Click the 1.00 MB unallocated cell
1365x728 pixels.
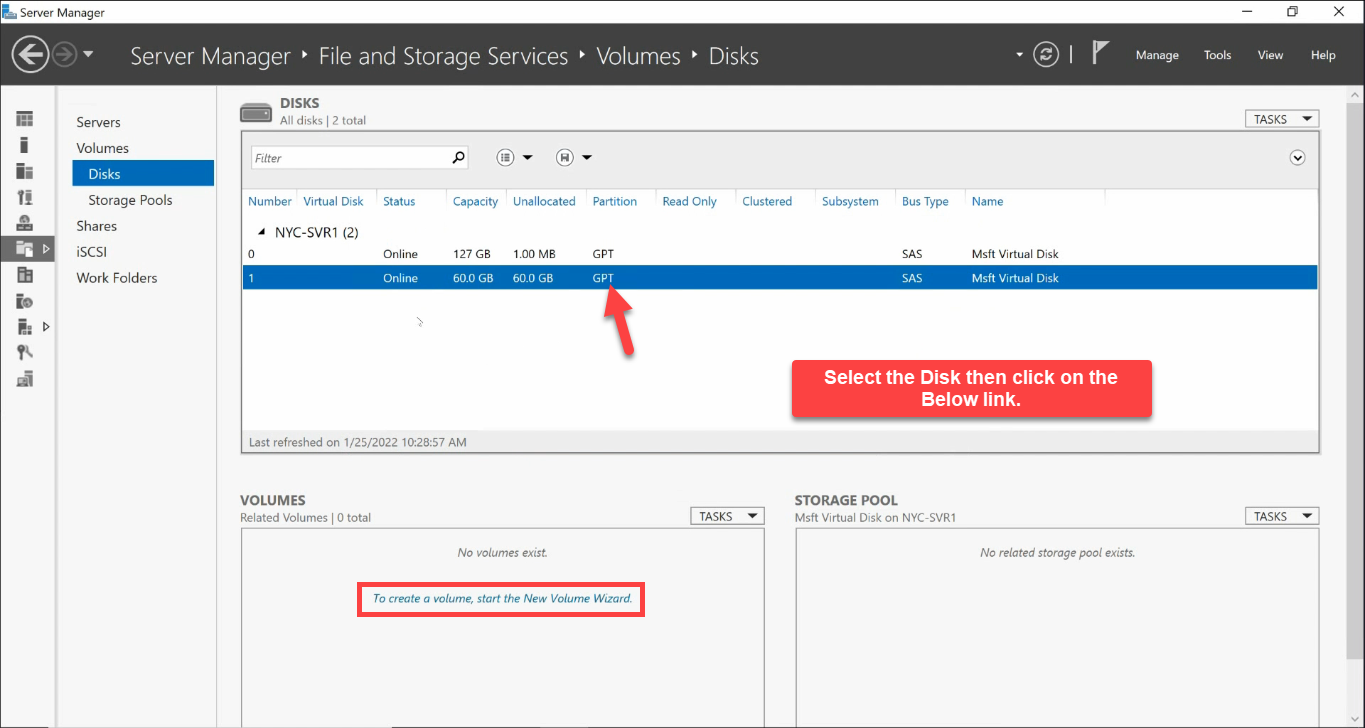pyautogui.click(x=533, y=254)
